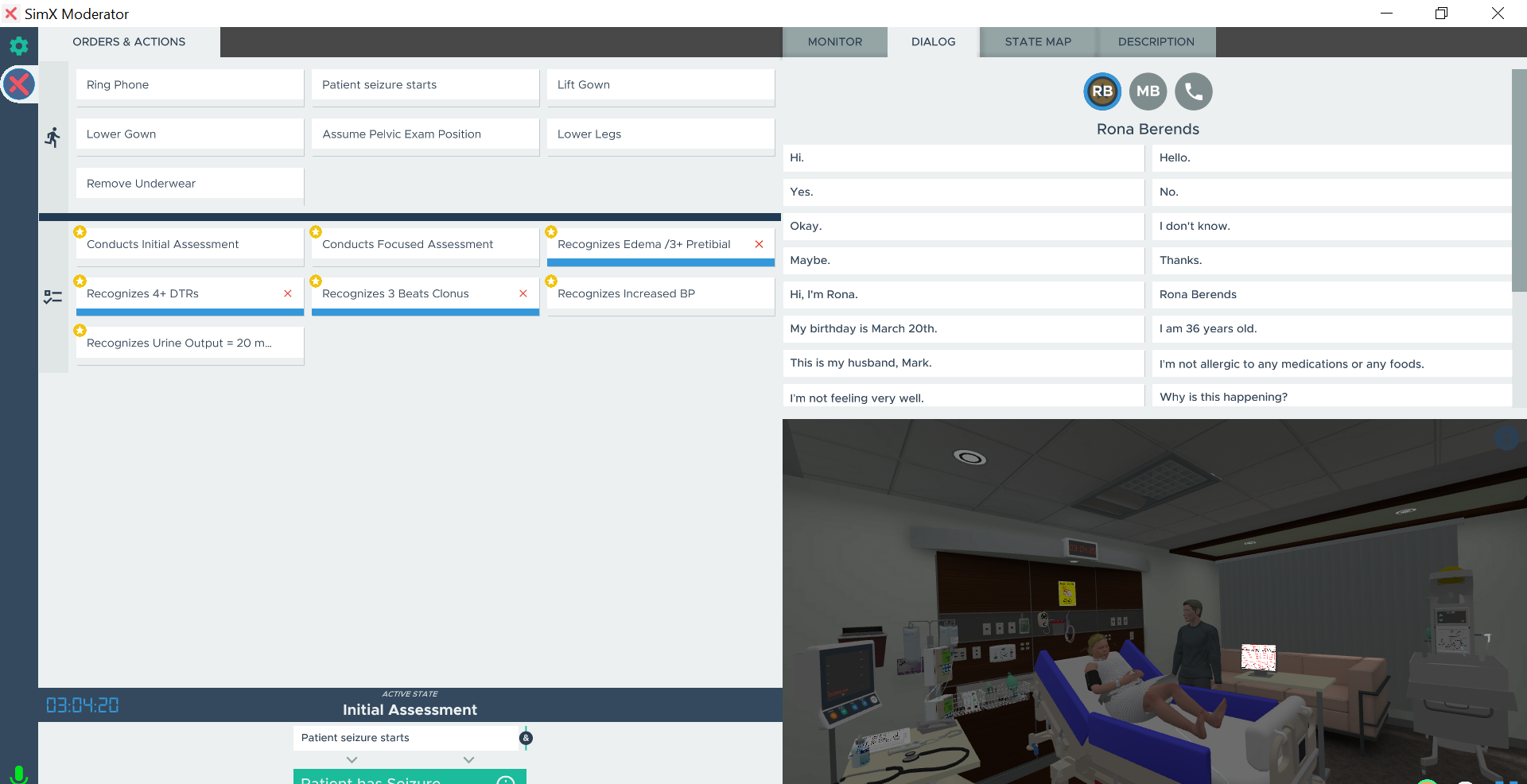Viewport: 1527px width, 784px height.
Task: Open the settings gear in sidebar
Action: (18, 46)
